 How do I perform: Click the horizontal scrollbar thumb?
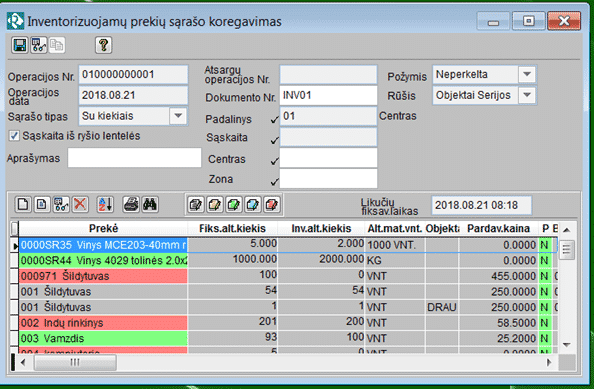pyautogui.click(x=75, y=362)
